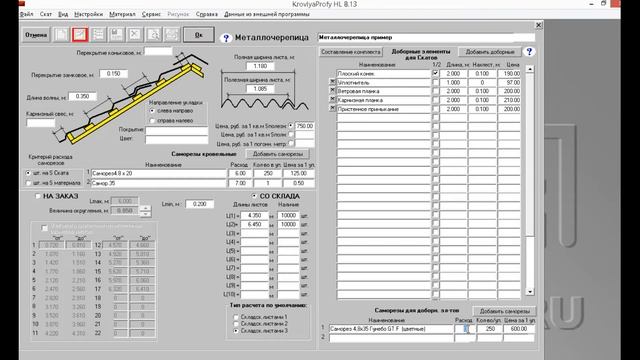This screenshot has width=640, height=360.
Task: Choose criterion шт. на S материала
Action: pyautogui.click(x=28, y=183)
